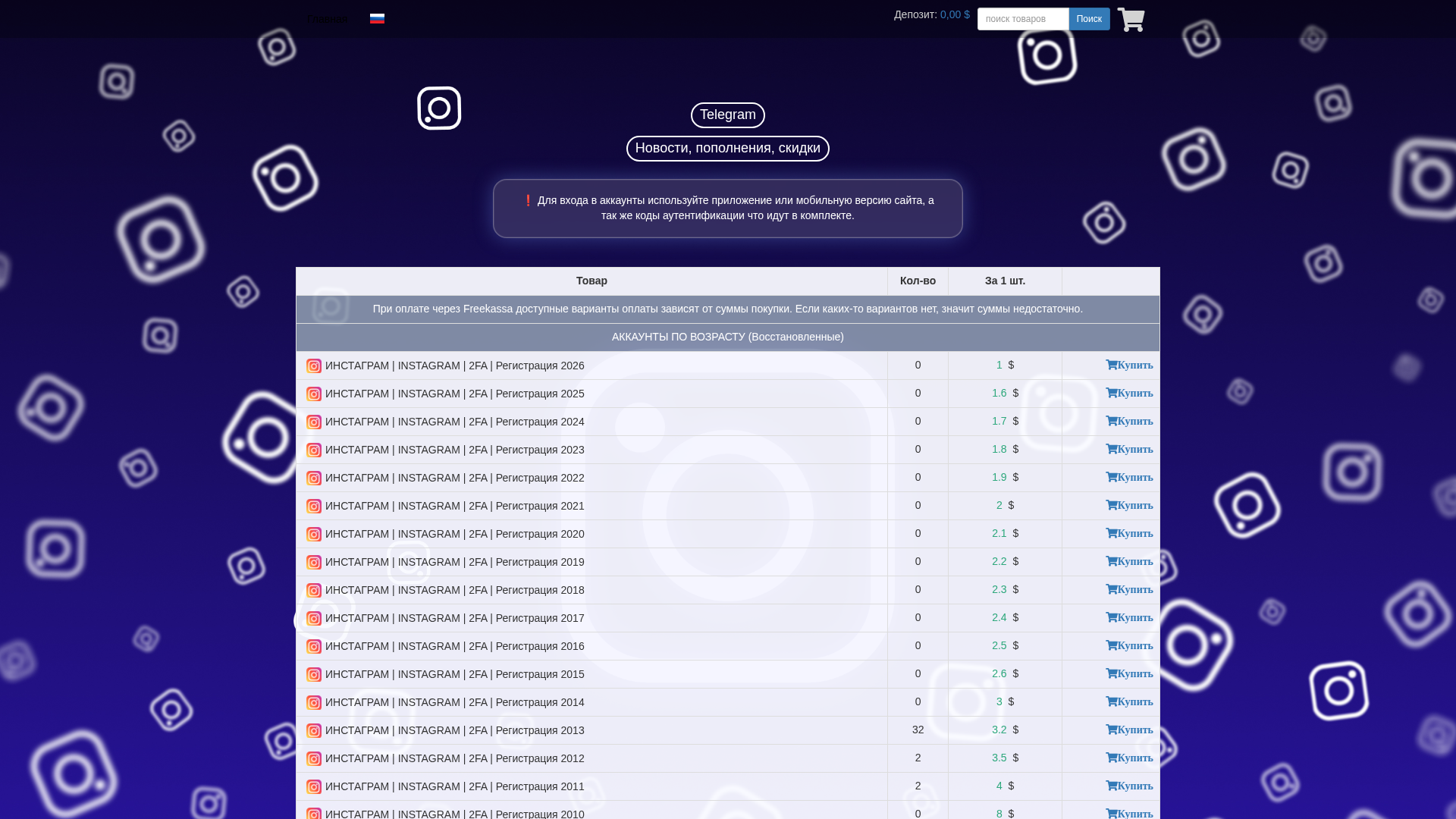The height and width of the screenshot is (819, 1456).
Task: Click Instagram icon beside Регистрация 2014
Action: point(314,703)
